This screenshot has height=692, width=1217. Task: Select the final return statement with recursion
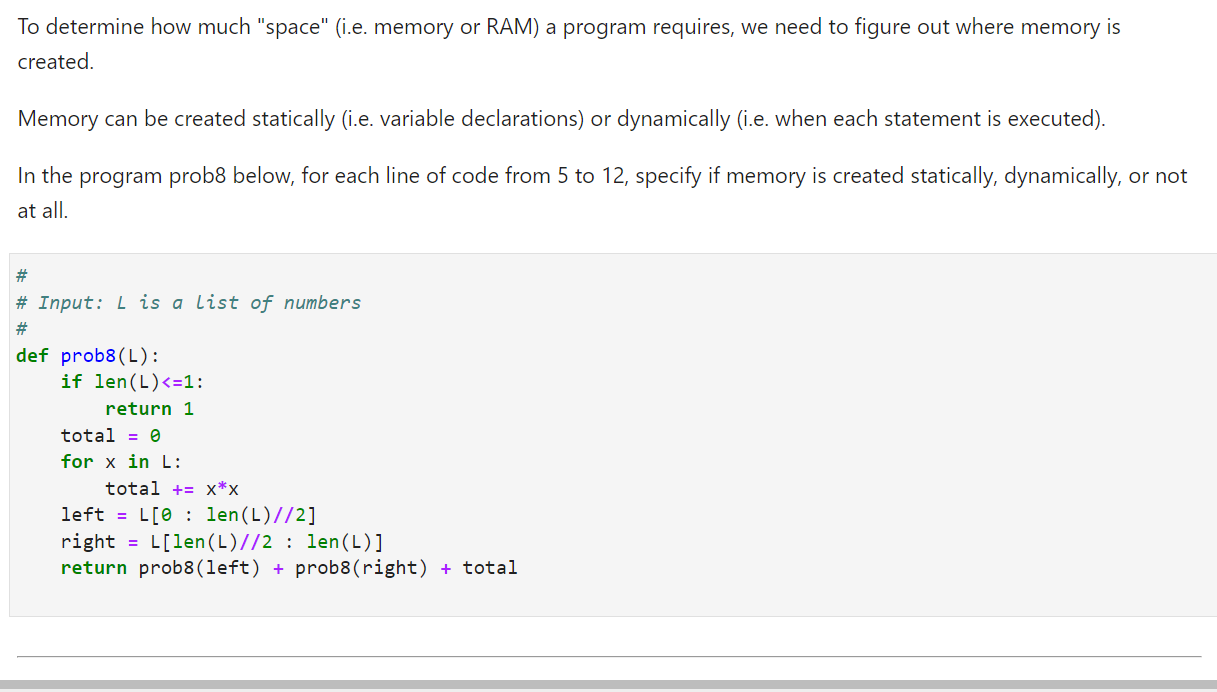[290, 567]
